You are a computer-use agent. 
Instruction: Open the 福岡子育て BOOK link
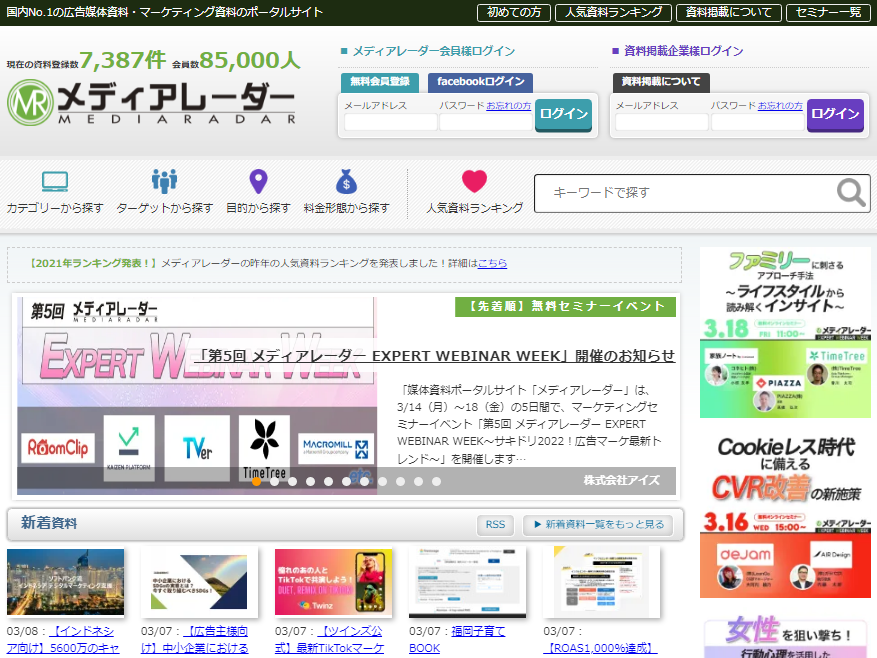tap(458, 640)
